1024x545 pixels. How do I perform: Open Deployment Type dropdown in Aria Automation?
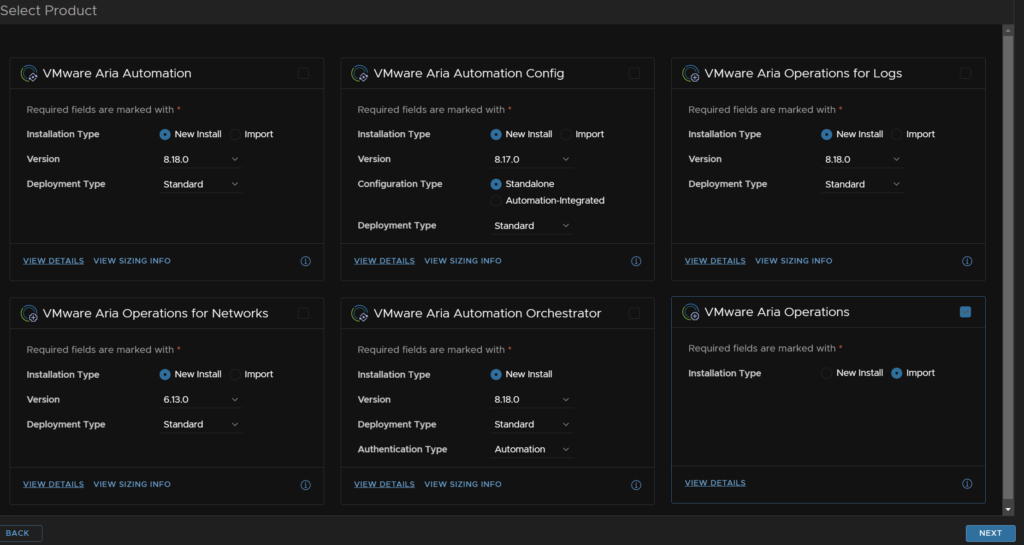[200, 185]
